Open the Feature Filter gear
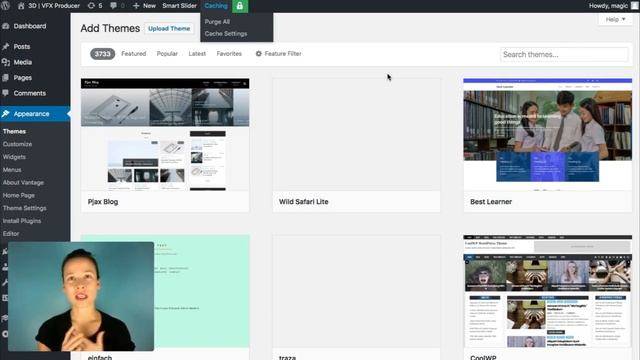The height and width of the screenshot is (360, 640). [278, 53]
